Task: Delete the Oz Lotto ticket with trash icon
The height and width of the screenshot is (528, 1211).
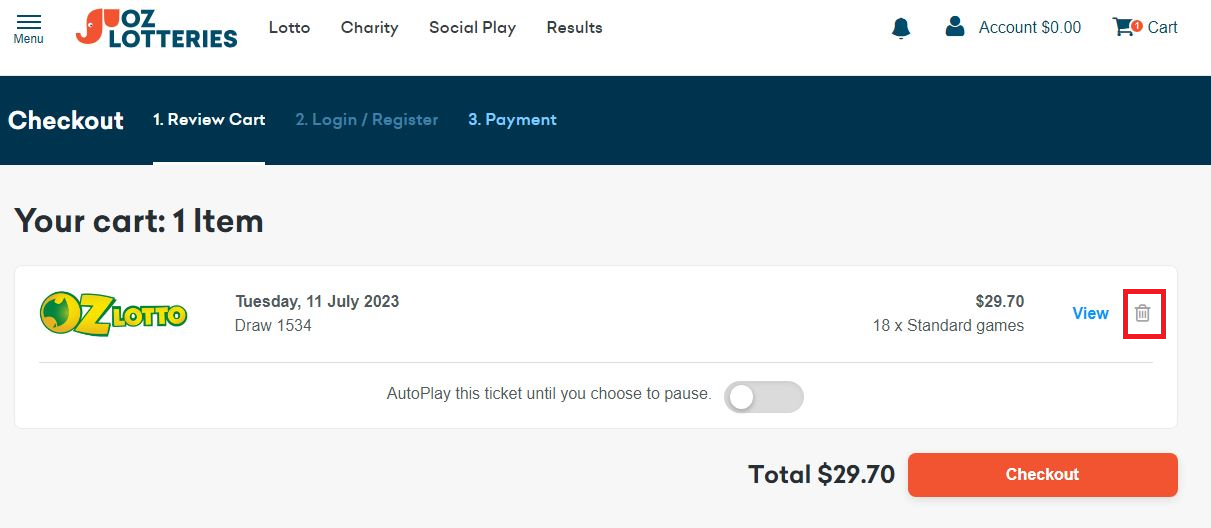Action: pos(1143,313)
